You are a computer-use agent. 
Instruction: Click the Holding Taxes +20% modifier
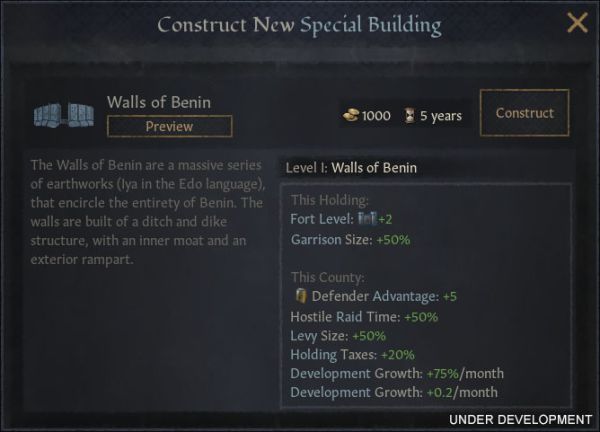tap(352, 355)
